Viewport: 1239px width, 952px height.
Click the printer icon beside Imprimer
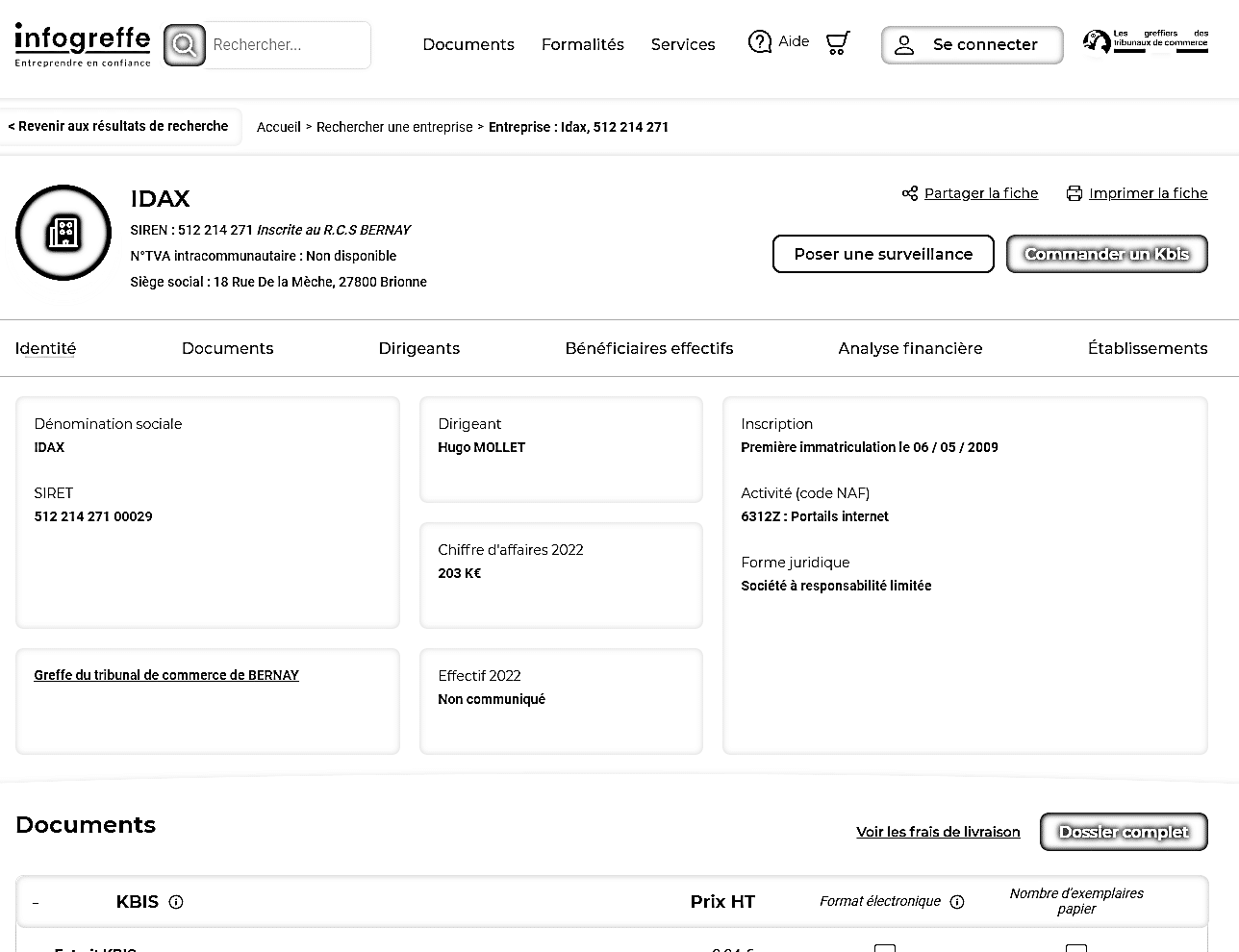point(1075,193)
